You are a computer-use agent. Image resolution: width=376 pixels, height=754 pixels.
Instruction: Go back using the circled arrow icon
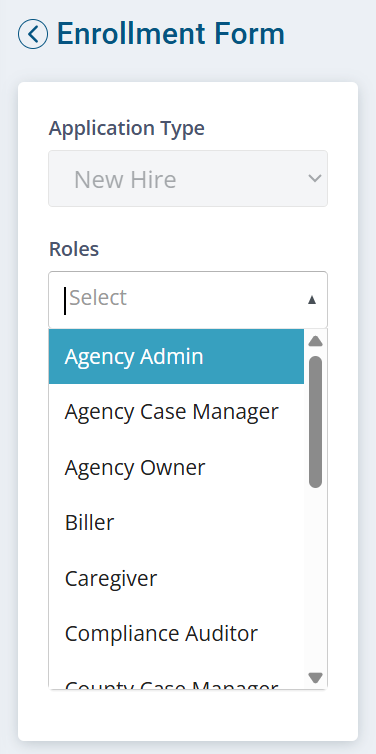click(33, 34)
